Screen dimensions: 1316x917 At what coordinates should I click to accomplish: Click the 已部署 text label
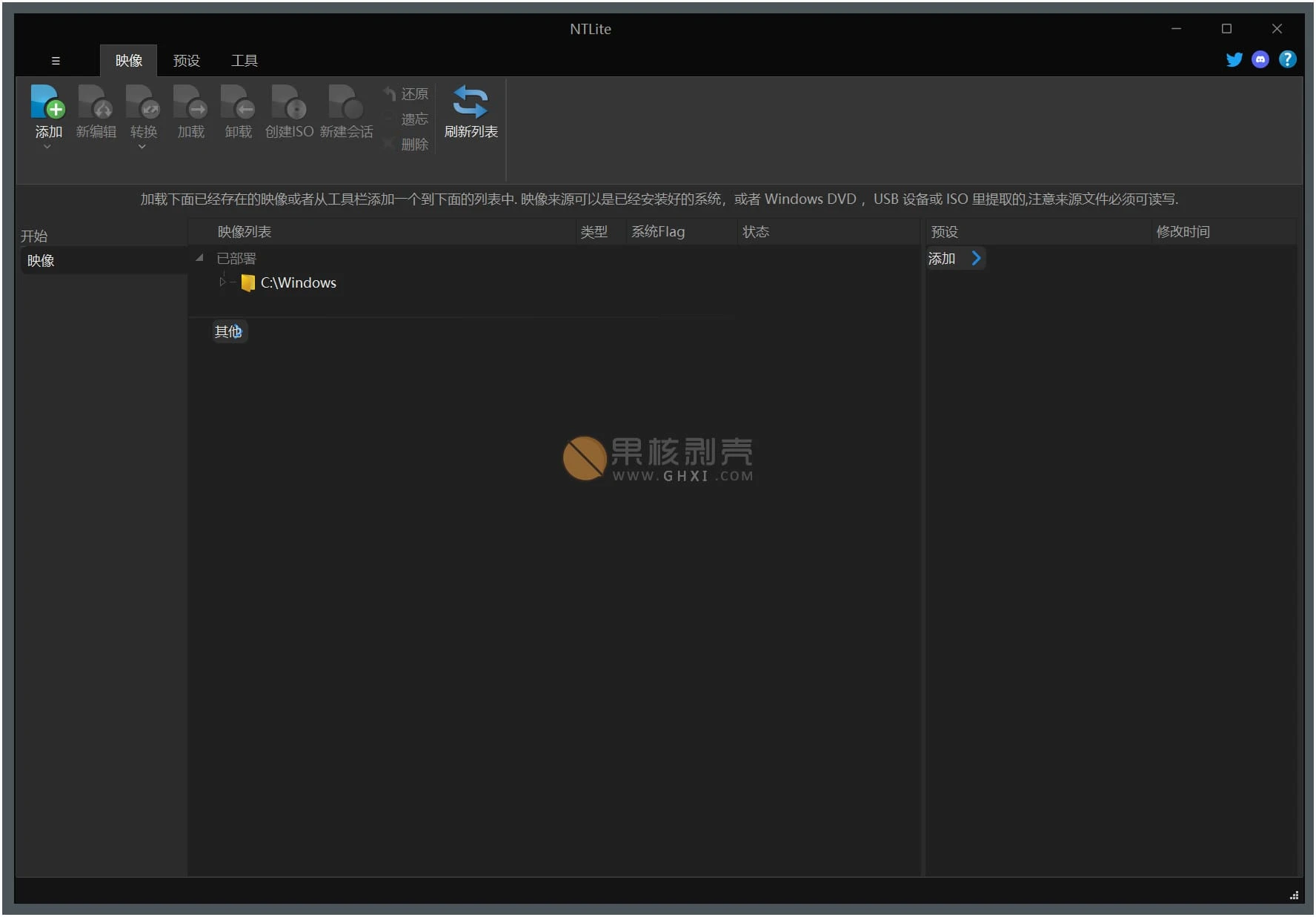236,259
